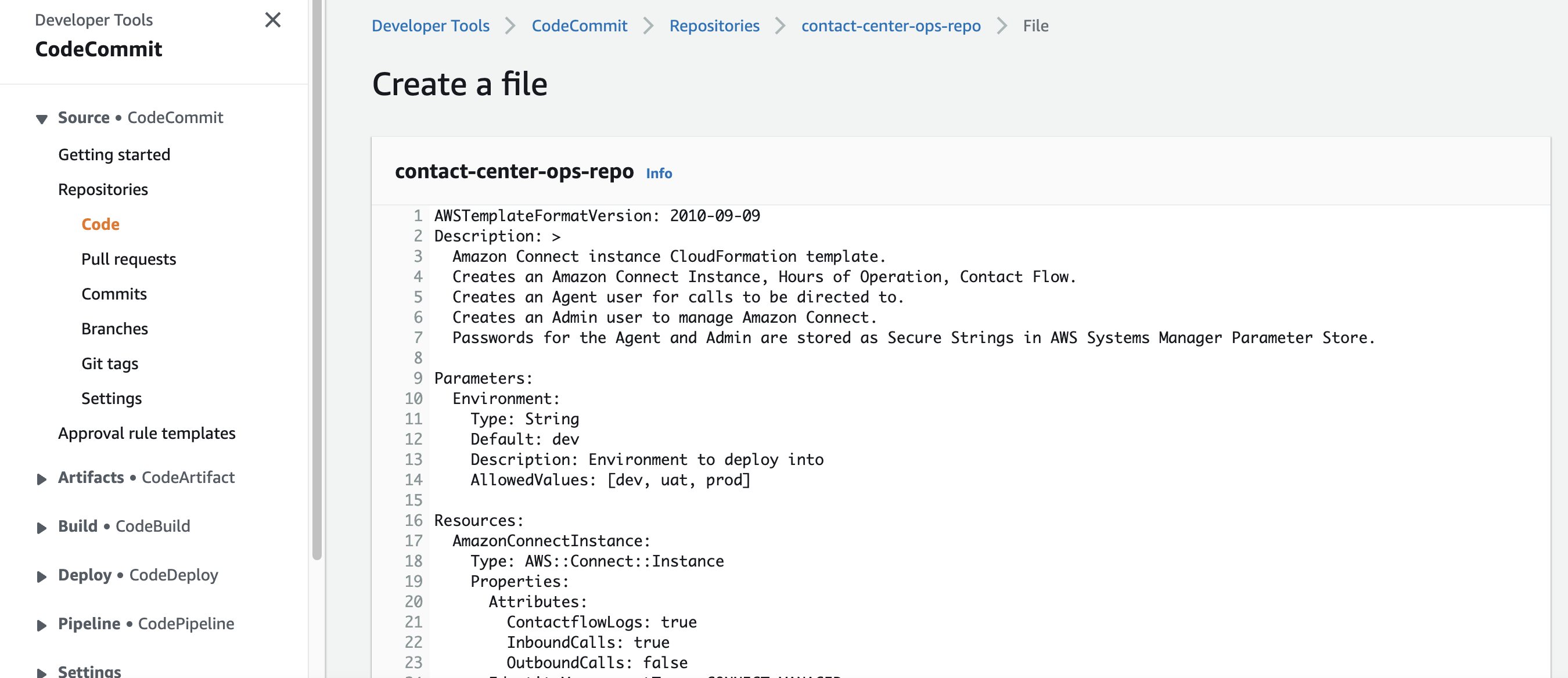1568x678 pixels.
Task: Click 'OutboundCalls: false' line
Action: 597,662
